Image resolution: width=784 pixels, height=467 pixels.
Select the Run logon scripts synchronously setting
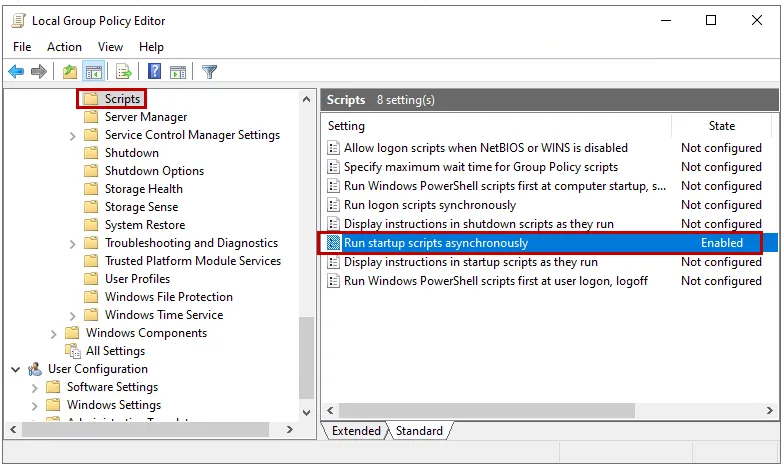[430, 205]
